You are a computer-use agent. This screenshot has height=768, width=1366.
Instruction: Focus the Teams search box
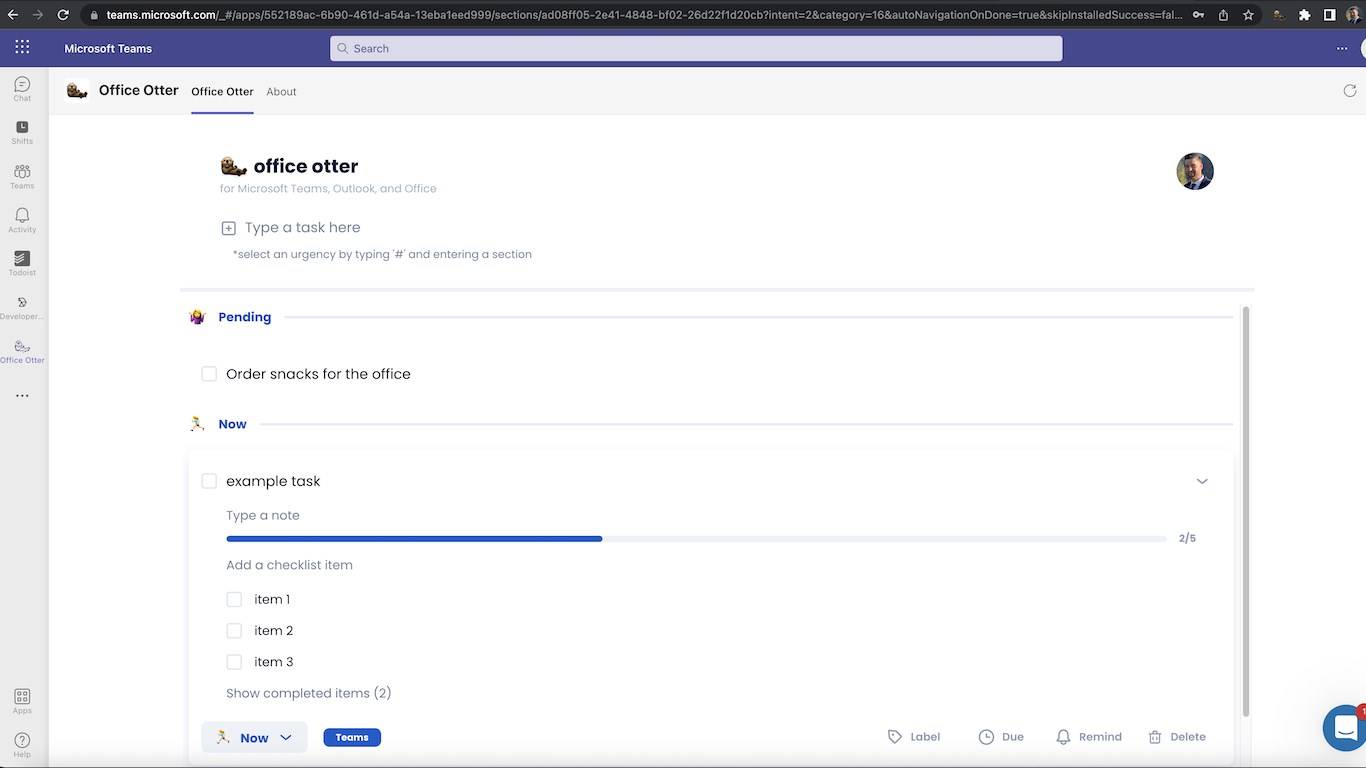[696, 48]
